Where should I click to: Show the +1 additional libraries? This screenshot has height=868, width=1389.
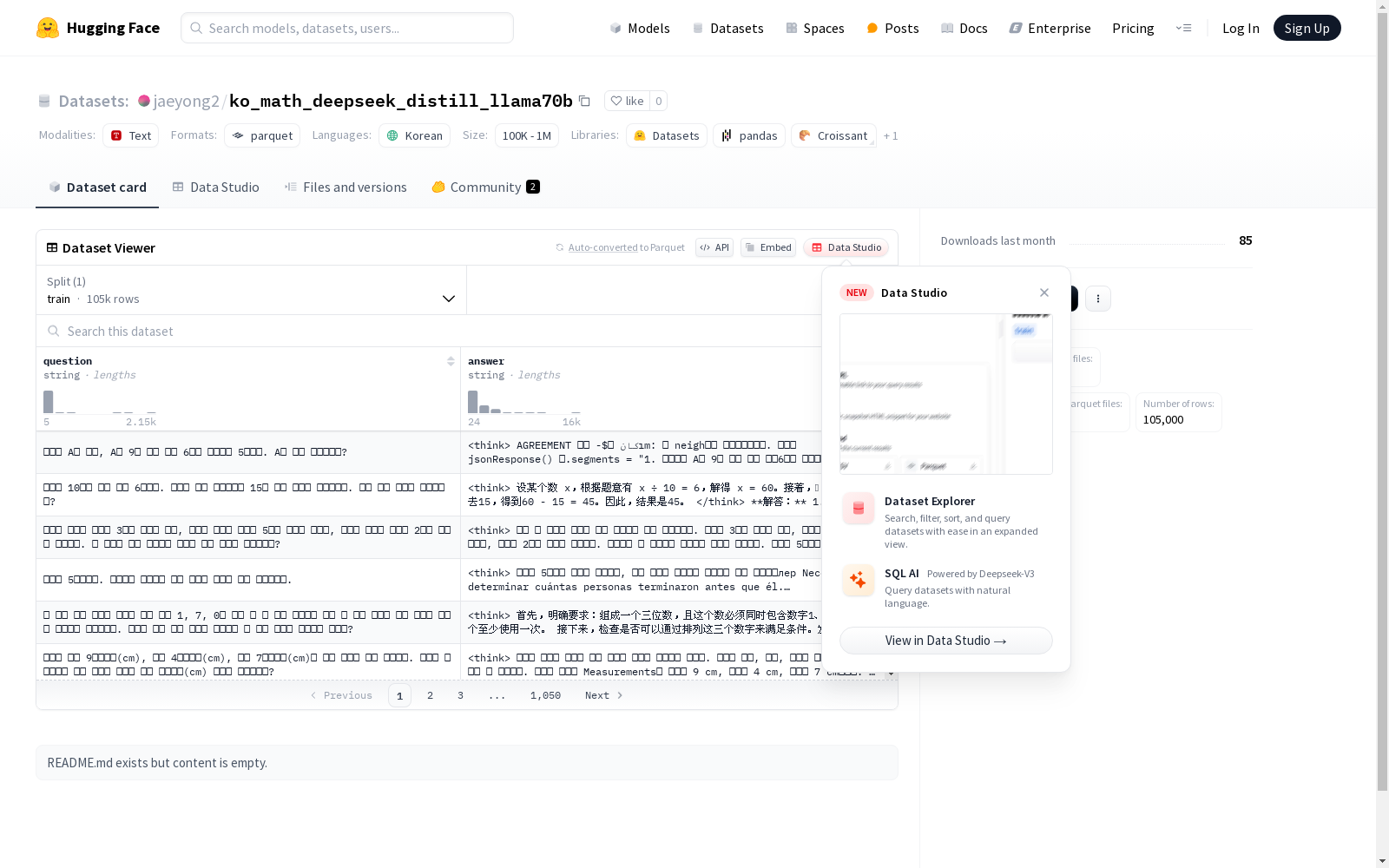[891, 135]
